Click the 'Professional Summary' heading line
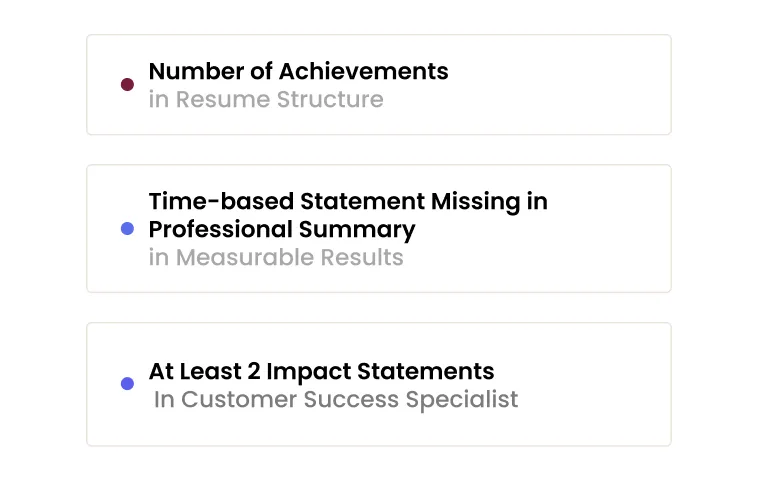This screenshot has height=480, width=760. (282, 229)
